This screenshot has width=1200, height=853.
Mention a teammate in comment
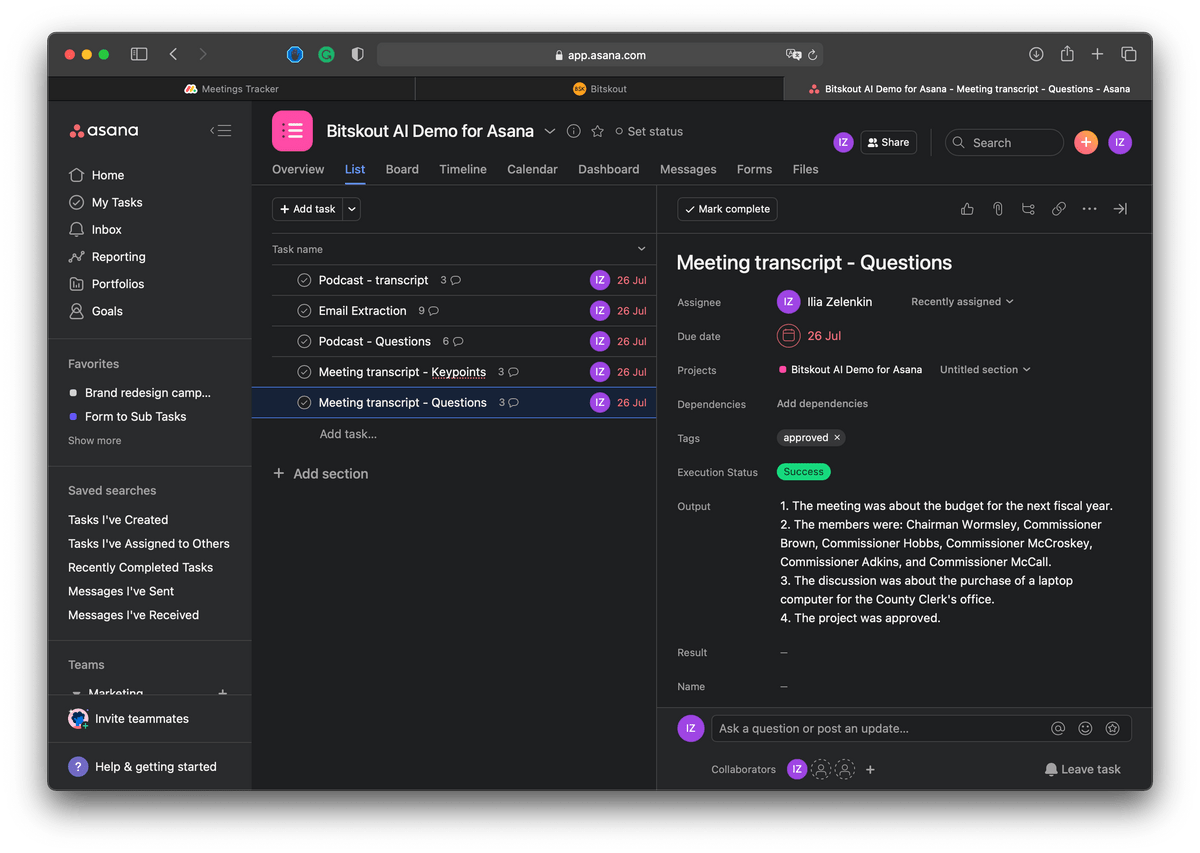click(1058, 729)
